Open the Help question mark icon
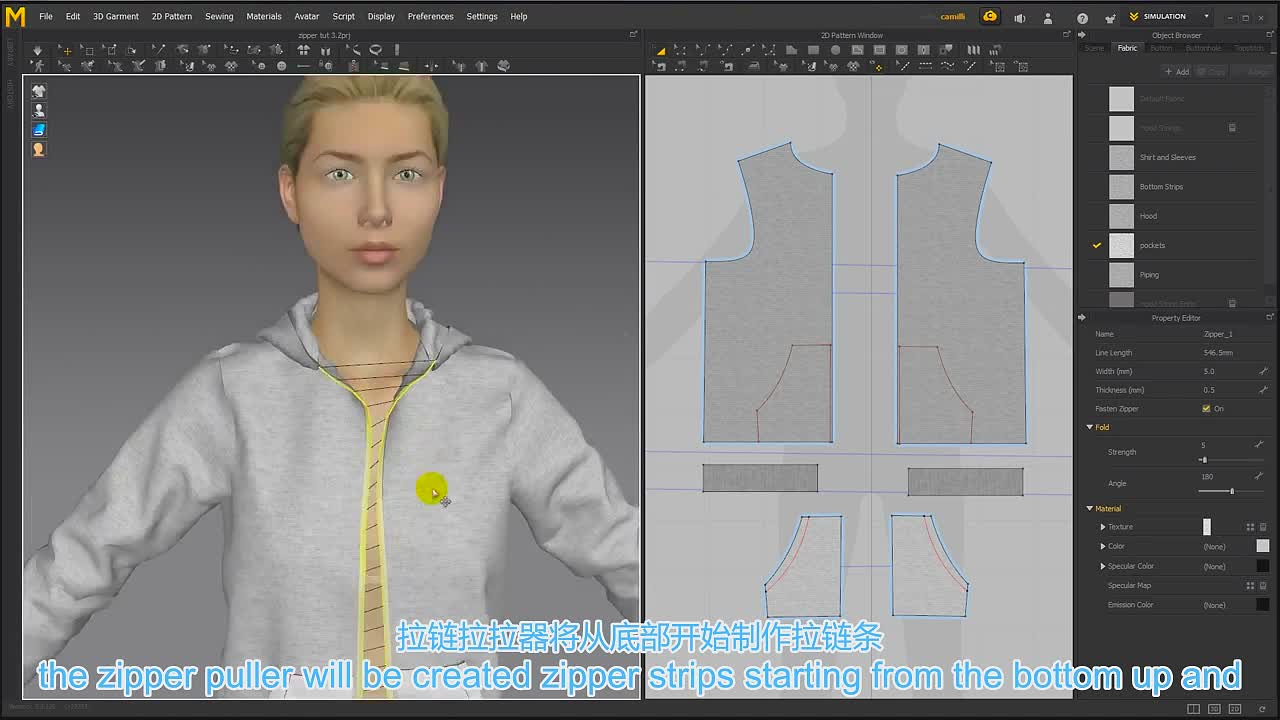The width and height of the screenshot is (1280, 720). point(1082,17)
